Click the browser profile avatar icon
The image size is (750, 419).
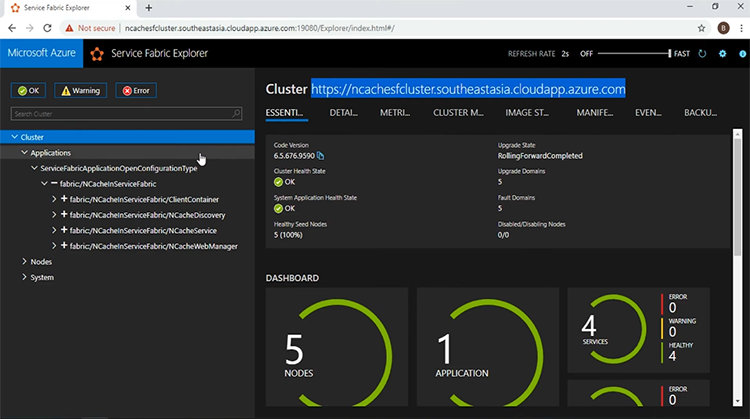point(723,28)
